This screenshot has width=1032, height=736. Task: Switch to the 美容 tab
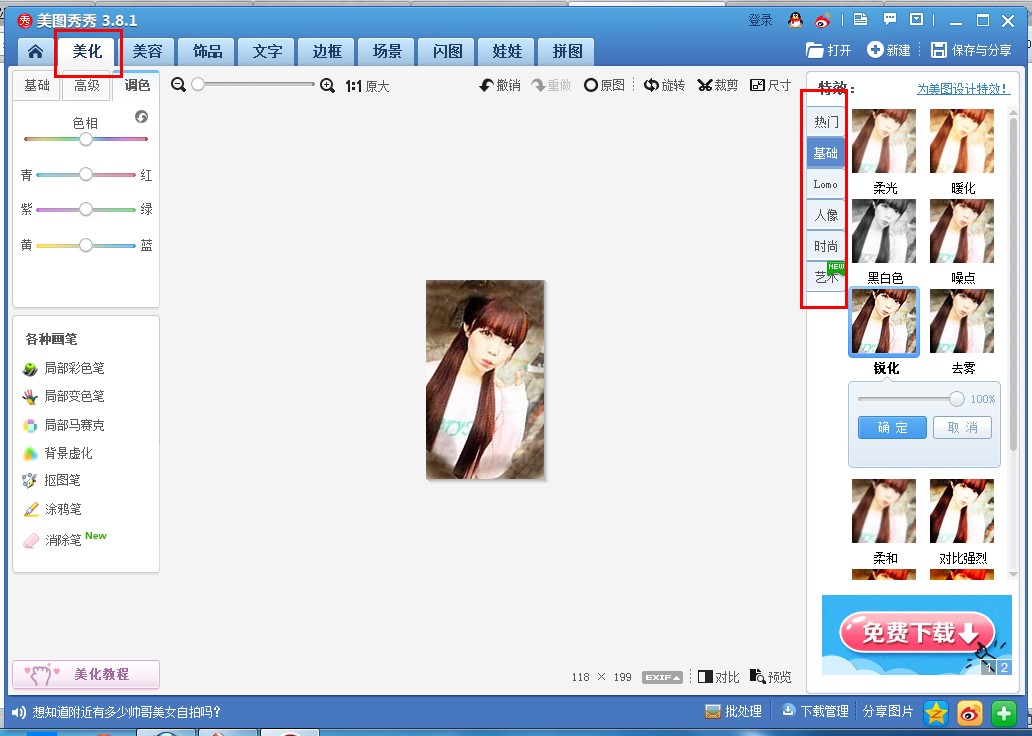click(x=148, y=51)
